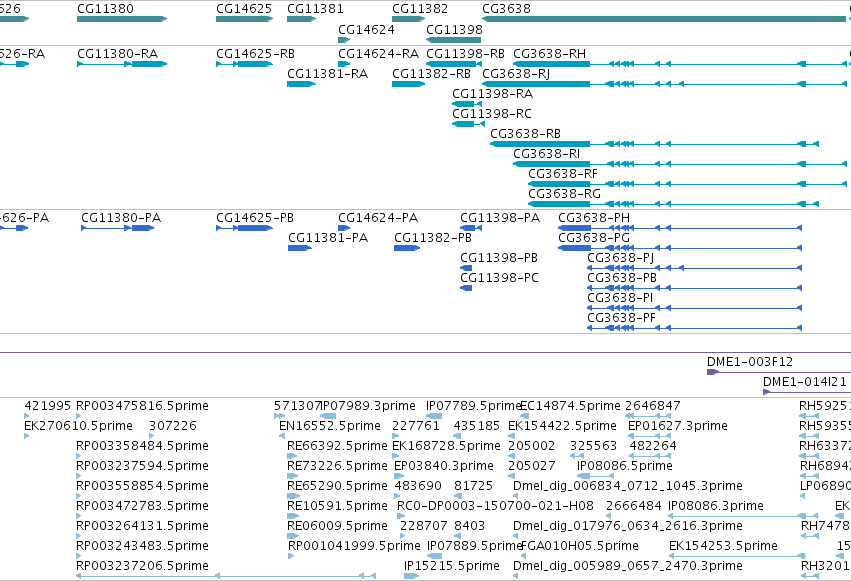This screenshot has width=851, height=581.
Task: Click EST RP001041999.5prime
Action: click(291, 556)
